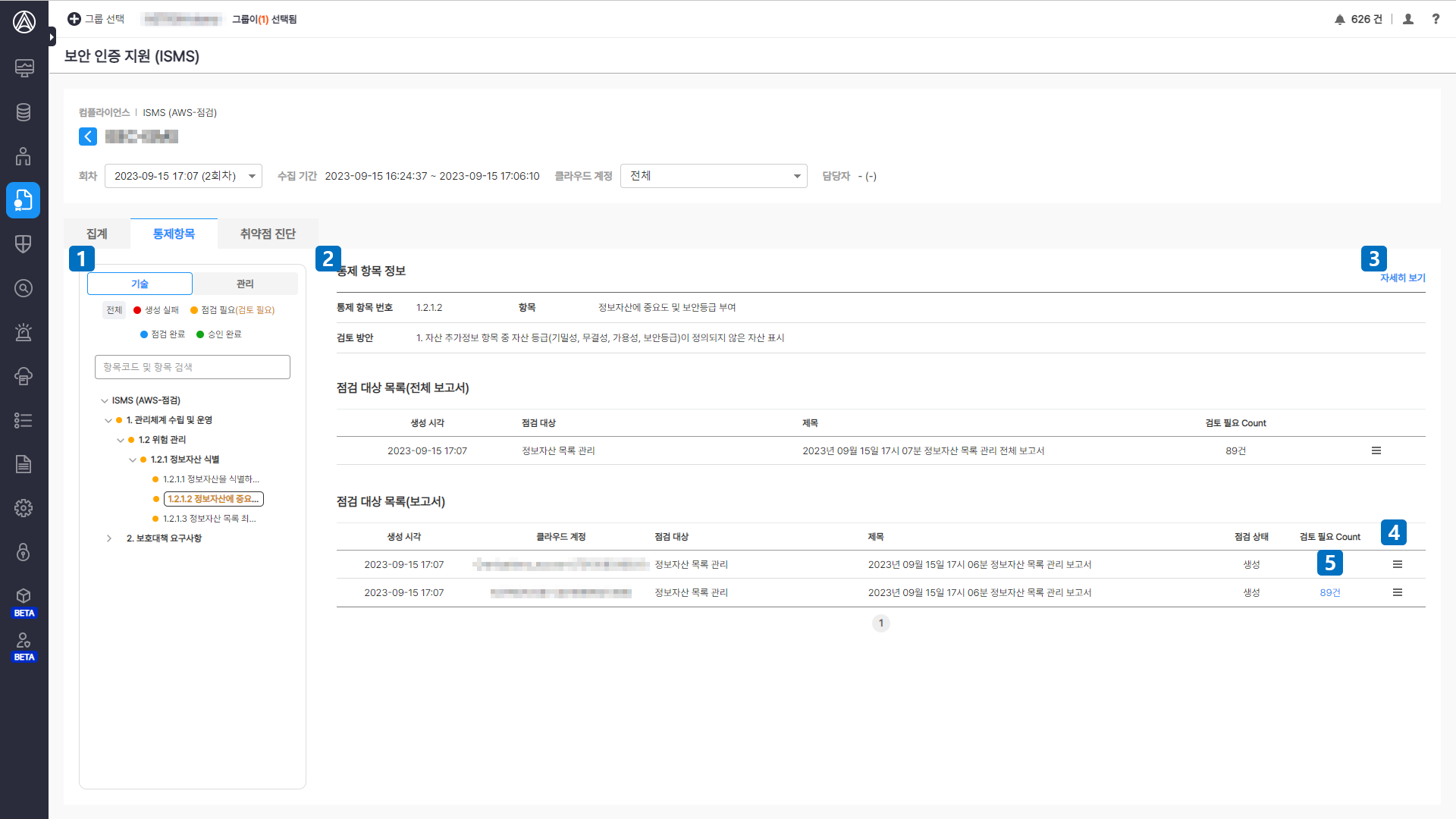Open the report document icon in sidebar
This screenshot has height=819, width=1456.
point(24,464)
